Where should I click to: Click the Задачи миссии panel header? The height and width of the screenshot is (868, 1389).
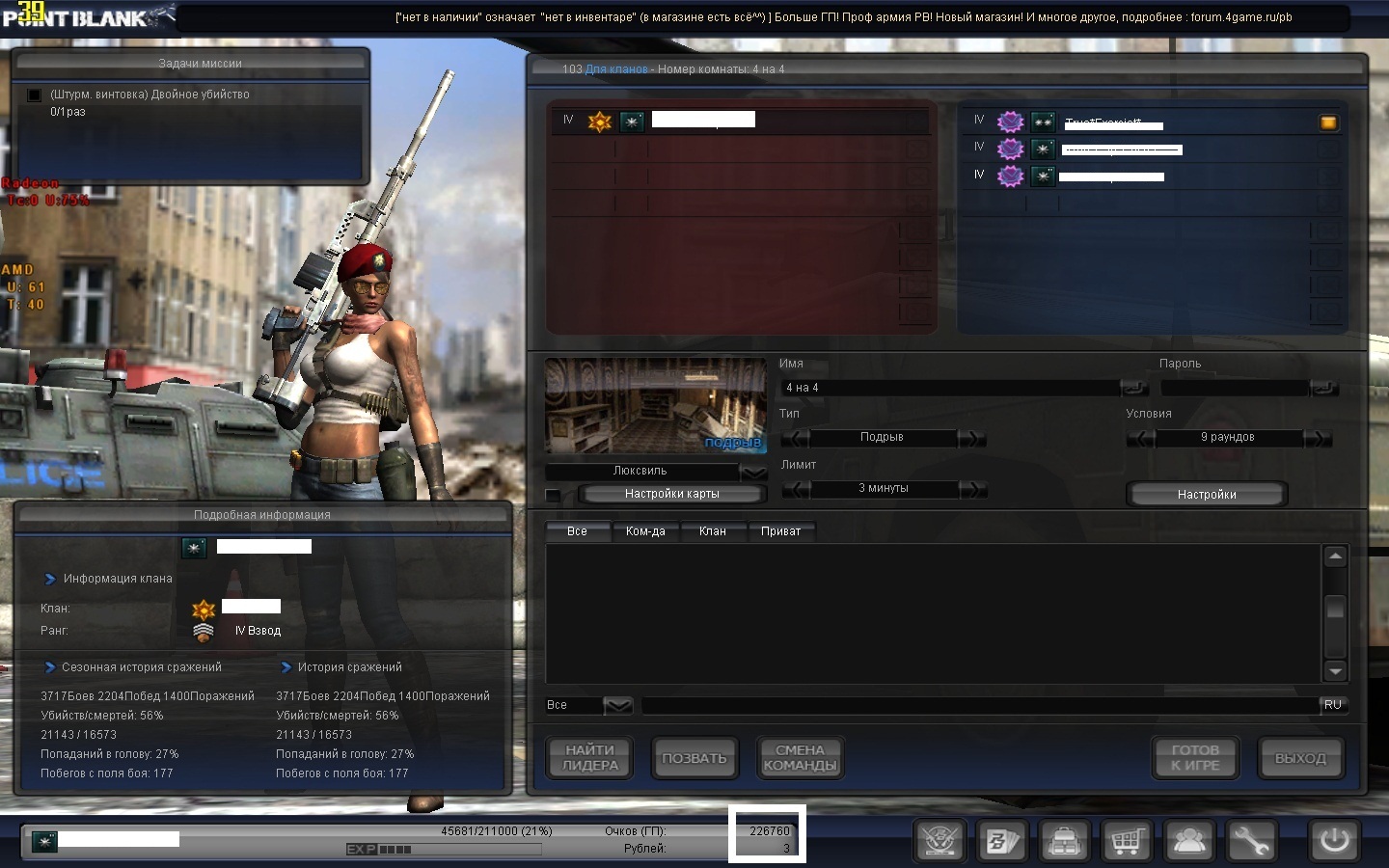(x=190, y=63)
